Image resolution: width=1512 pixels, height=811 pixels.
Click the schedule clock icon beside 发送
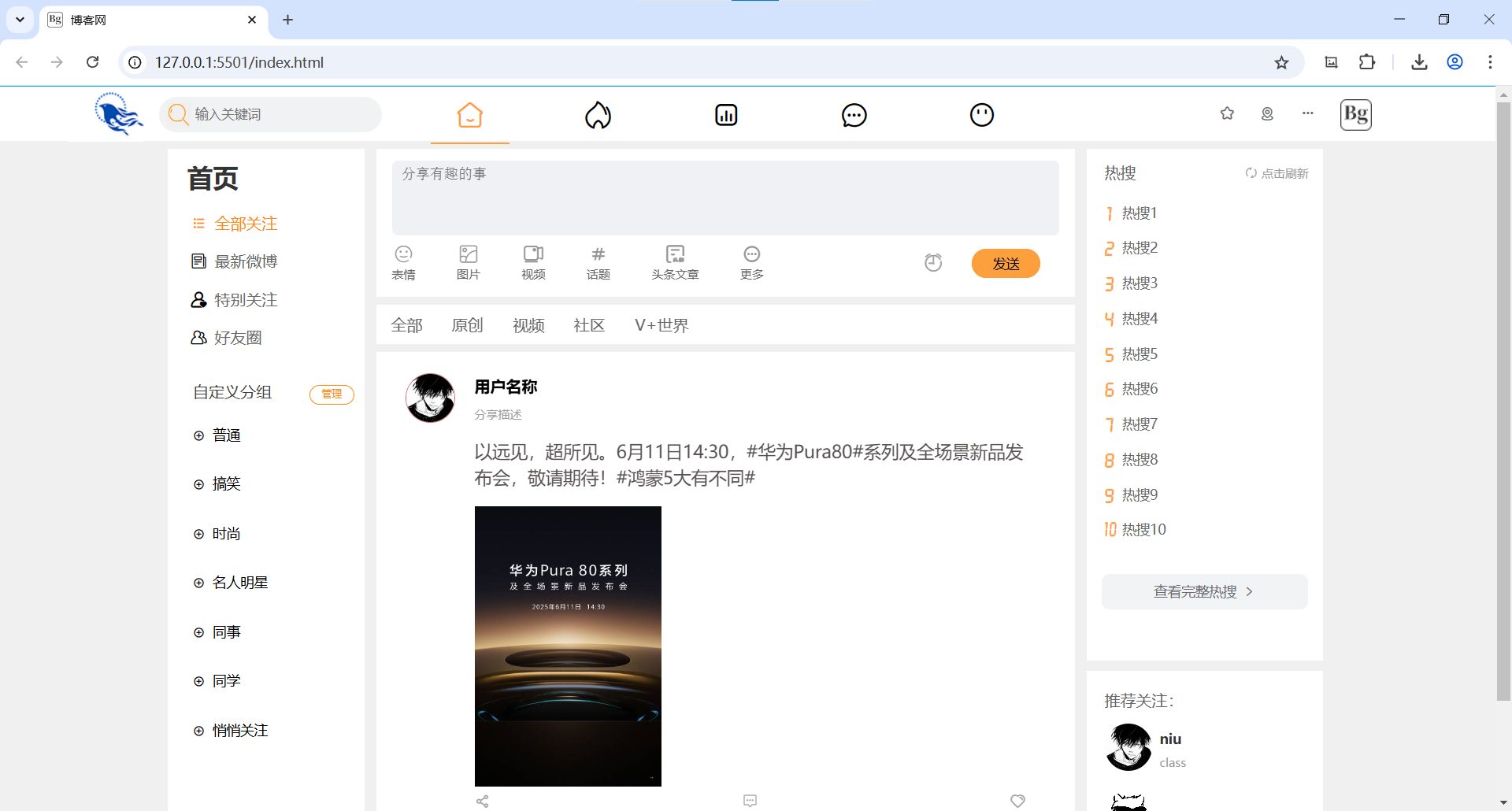click(x=933, y=262)
